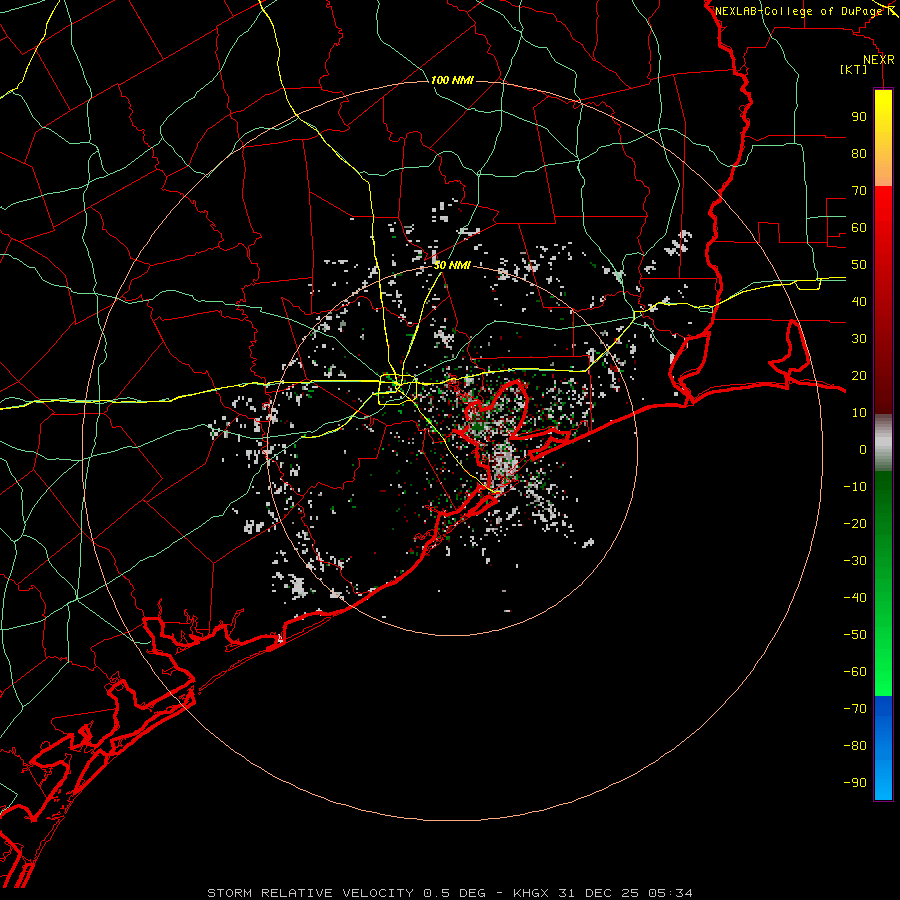Click the -80 value on the velocity scale
The width and height of the screenshot is (900, 900).
(855, 746)
